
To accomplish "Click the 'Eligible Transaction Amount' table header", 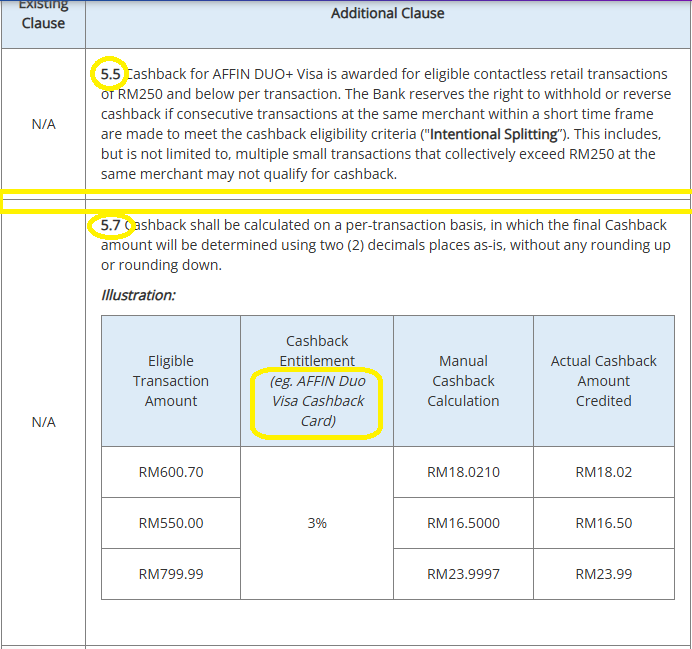I will click(171, 381).
